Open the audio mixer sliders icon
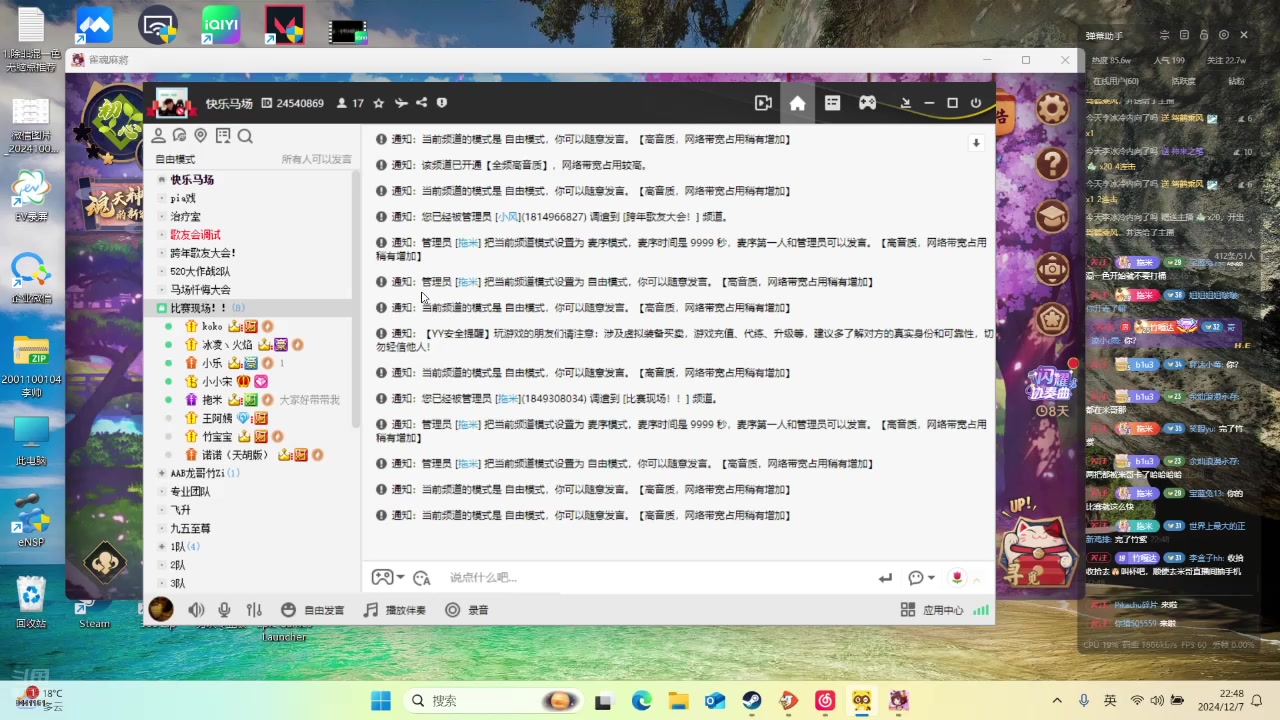 coord(254,610)
